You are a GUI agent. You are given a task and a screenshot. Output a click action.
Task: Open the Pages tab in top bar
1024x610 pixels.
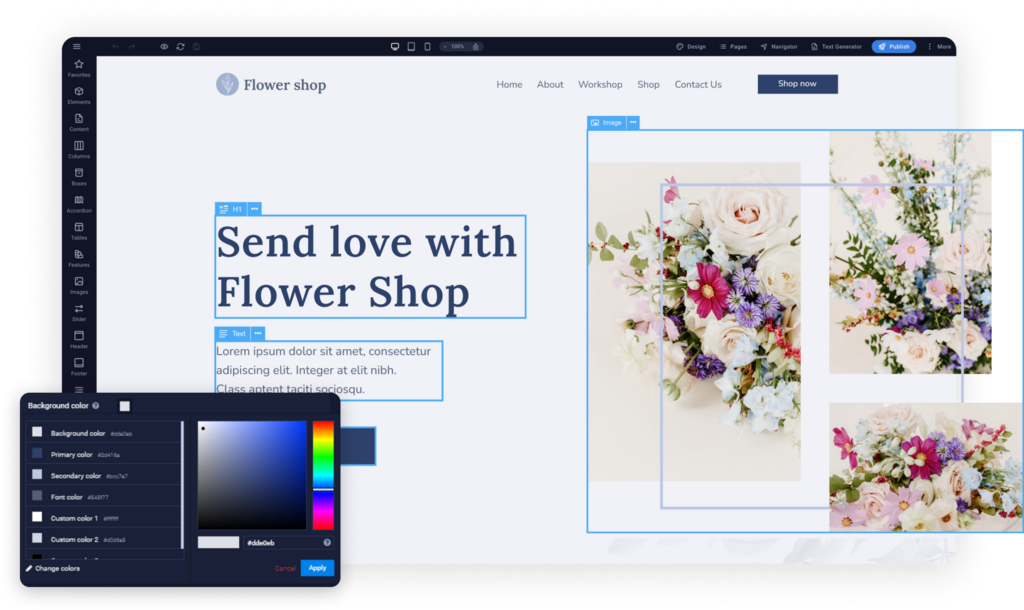coord(733,46)
